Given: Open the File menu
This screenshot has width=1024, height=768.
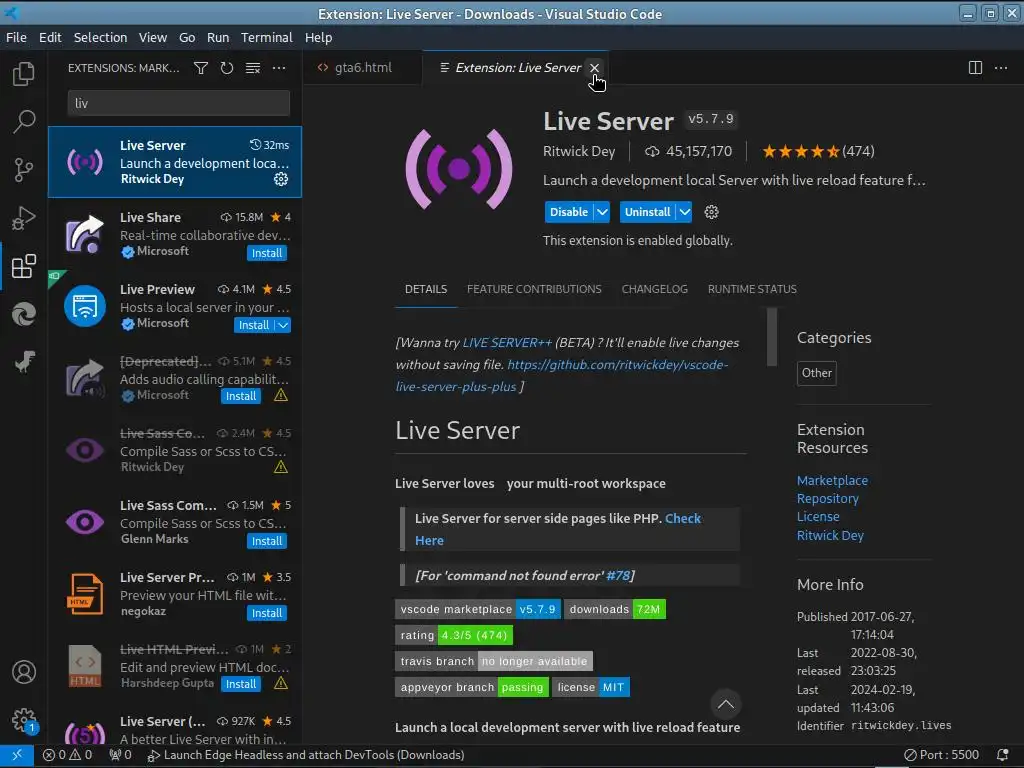Looking at the screenshot, I should click(x=16, y=37).
